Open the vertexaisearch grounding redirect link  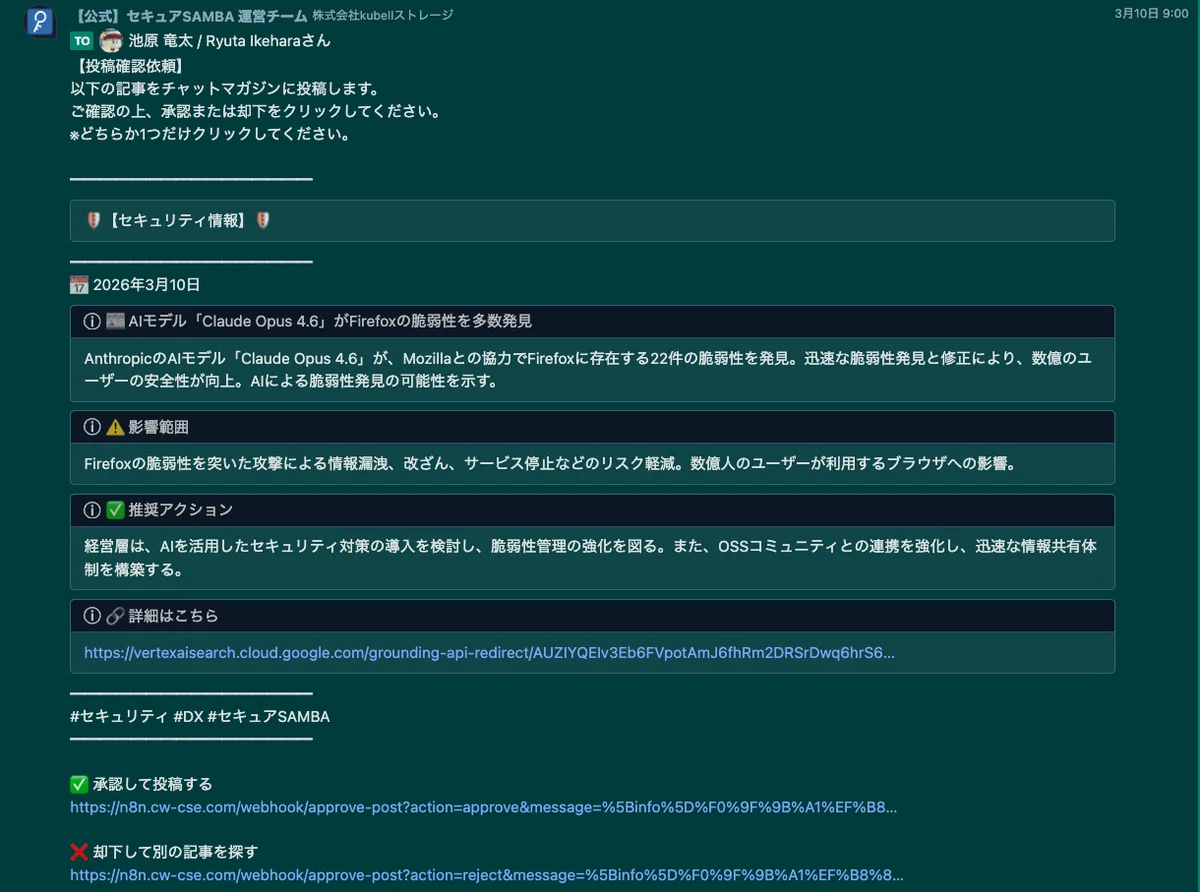point(489,653)
